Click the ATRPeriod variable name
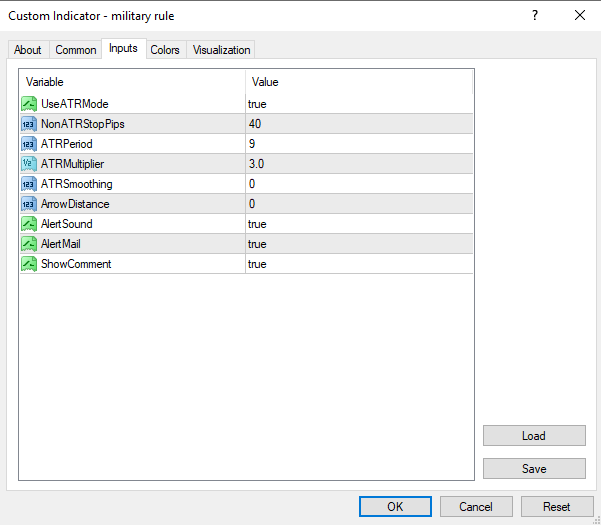Screen dimensions: 601x525 pyautogui.click(x=67, y=144)
